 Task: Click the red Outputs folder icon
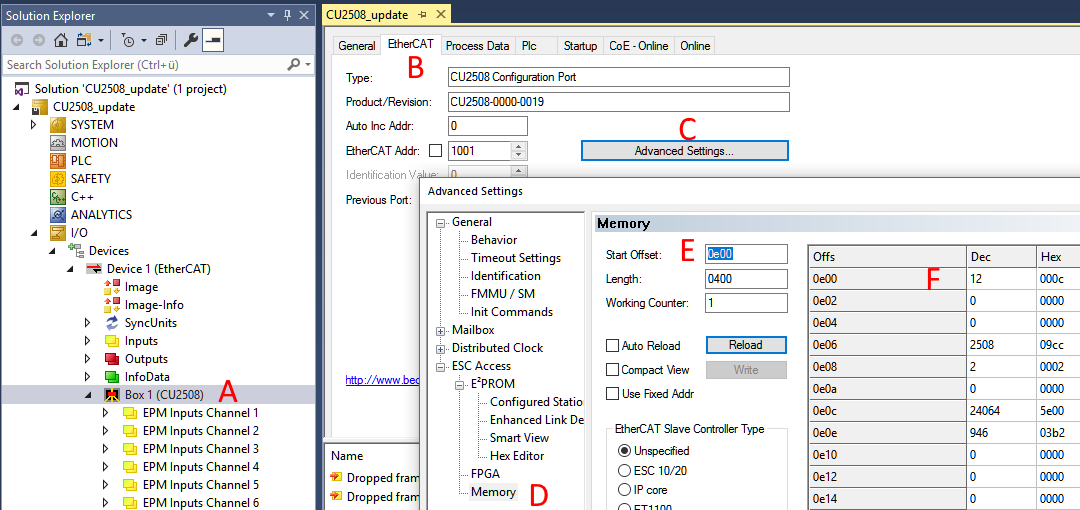112,358
